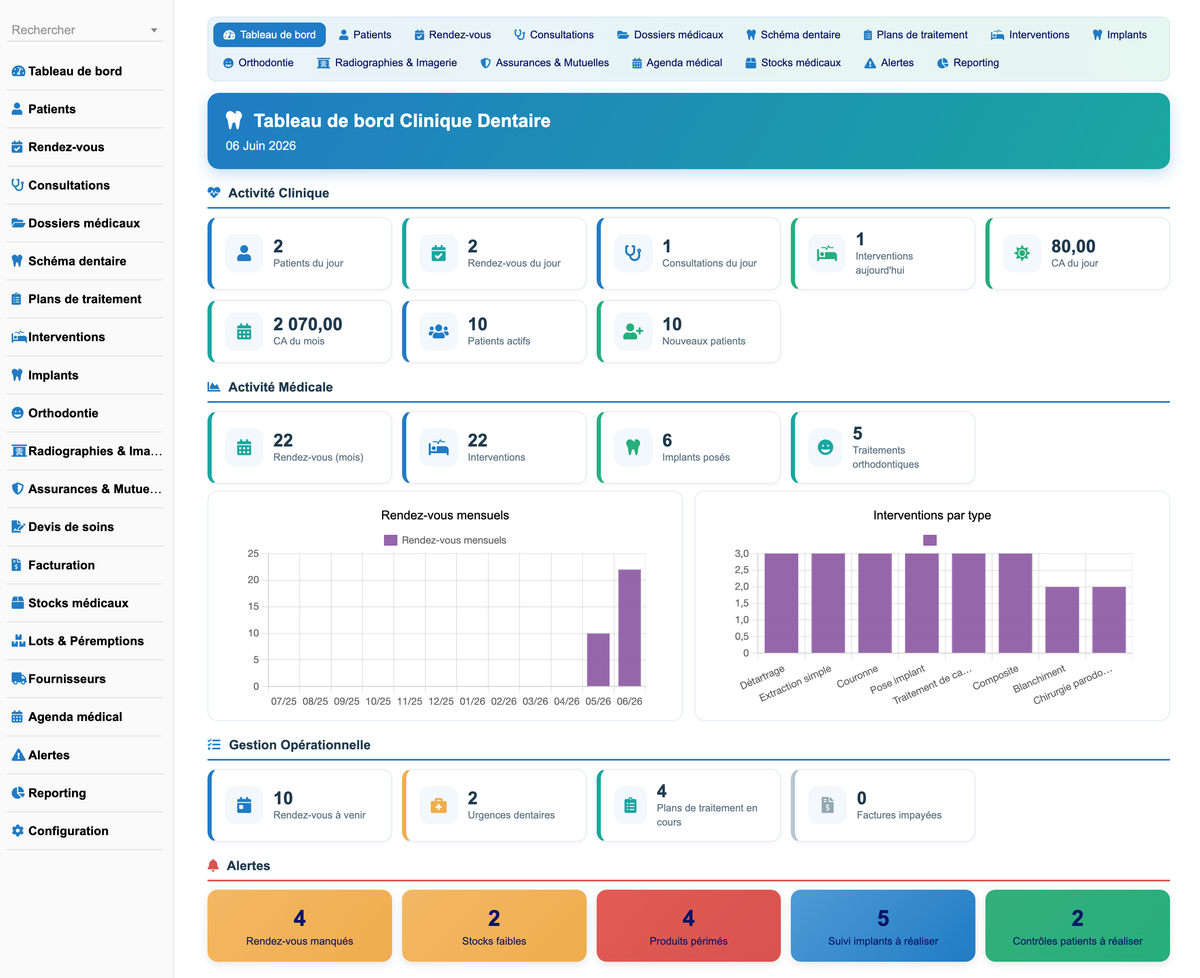Open top Radiographies & Imagerie tab
The image size is (1200, 978).
(x=387, y=63)
